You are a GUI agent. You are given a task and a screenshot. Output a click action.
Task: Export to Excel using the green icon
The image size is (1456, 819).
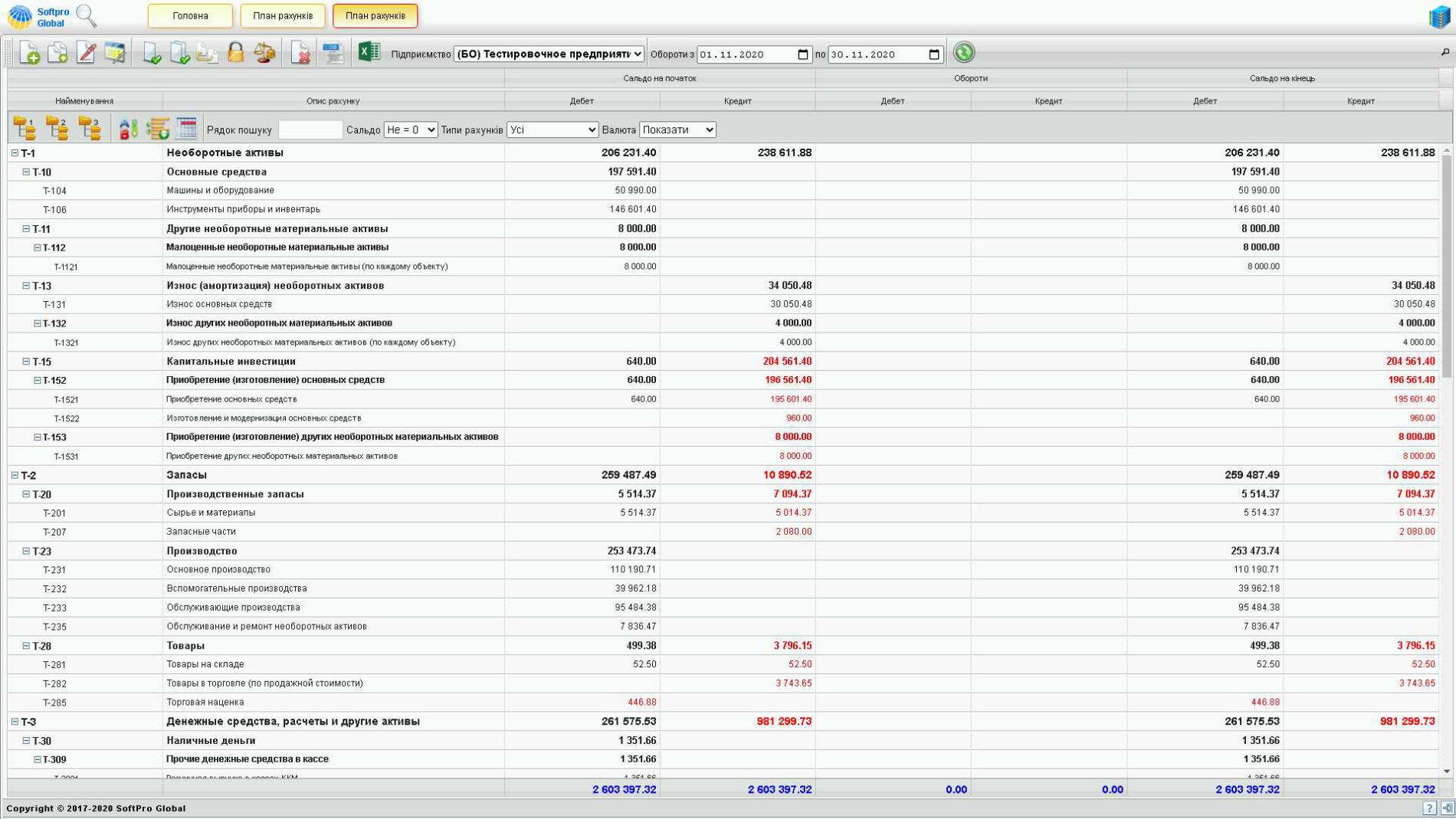coord(369,51)
